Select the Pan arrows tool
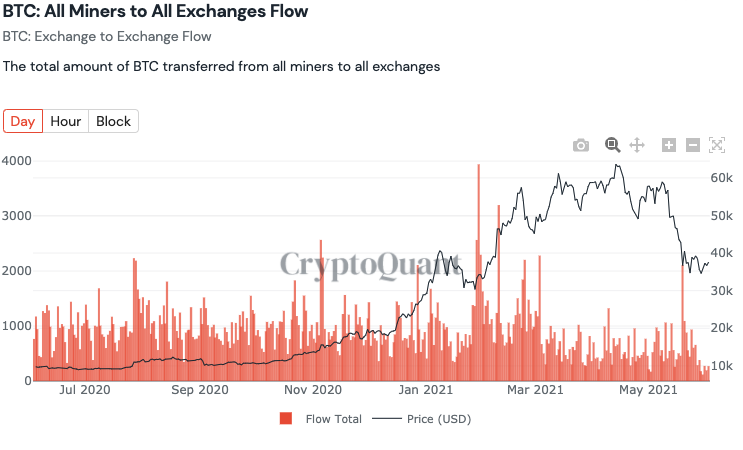 pos(638,146)
